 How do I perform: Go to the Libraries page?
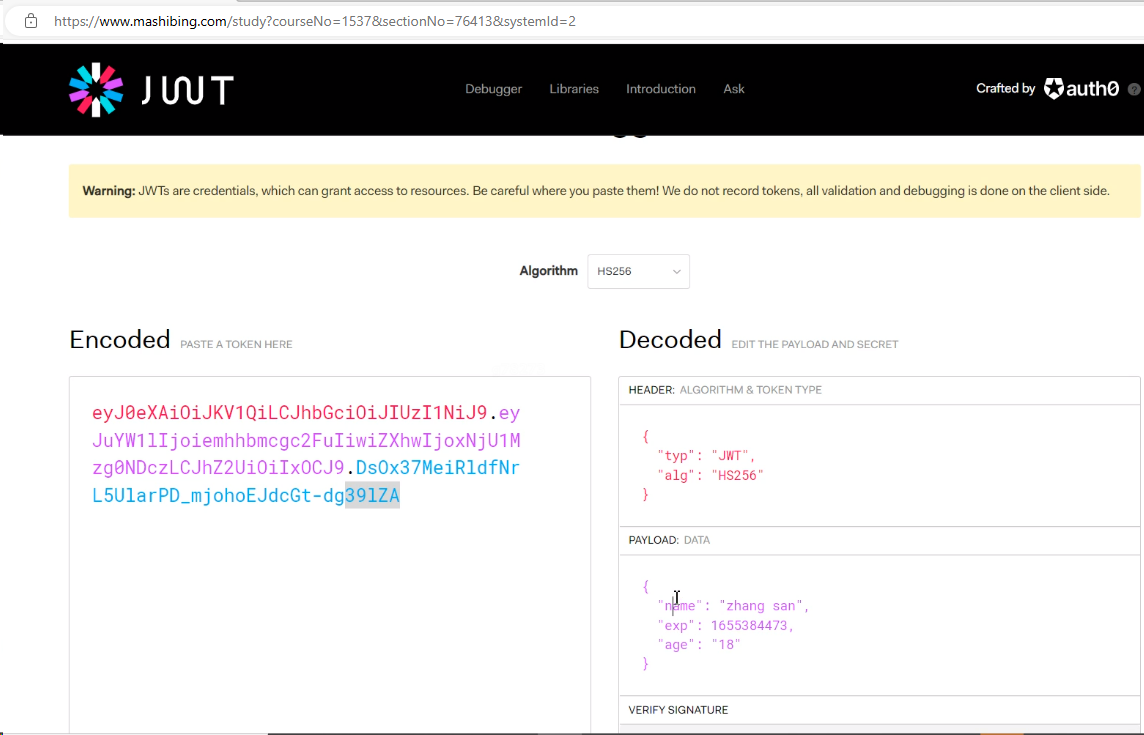tap(574, 89)
